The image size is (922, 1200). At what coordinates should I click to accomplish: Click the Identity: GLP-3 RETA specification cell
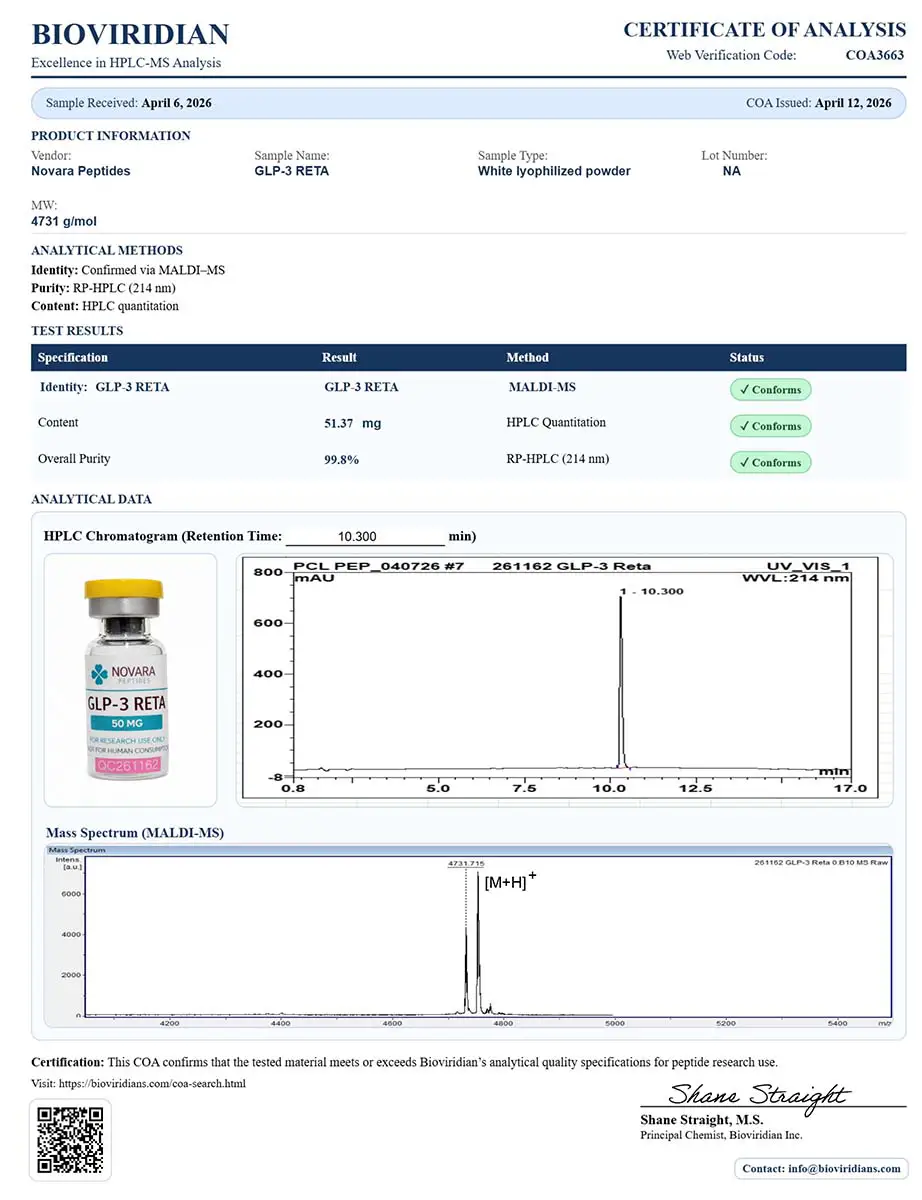click(x=105, y=387)
